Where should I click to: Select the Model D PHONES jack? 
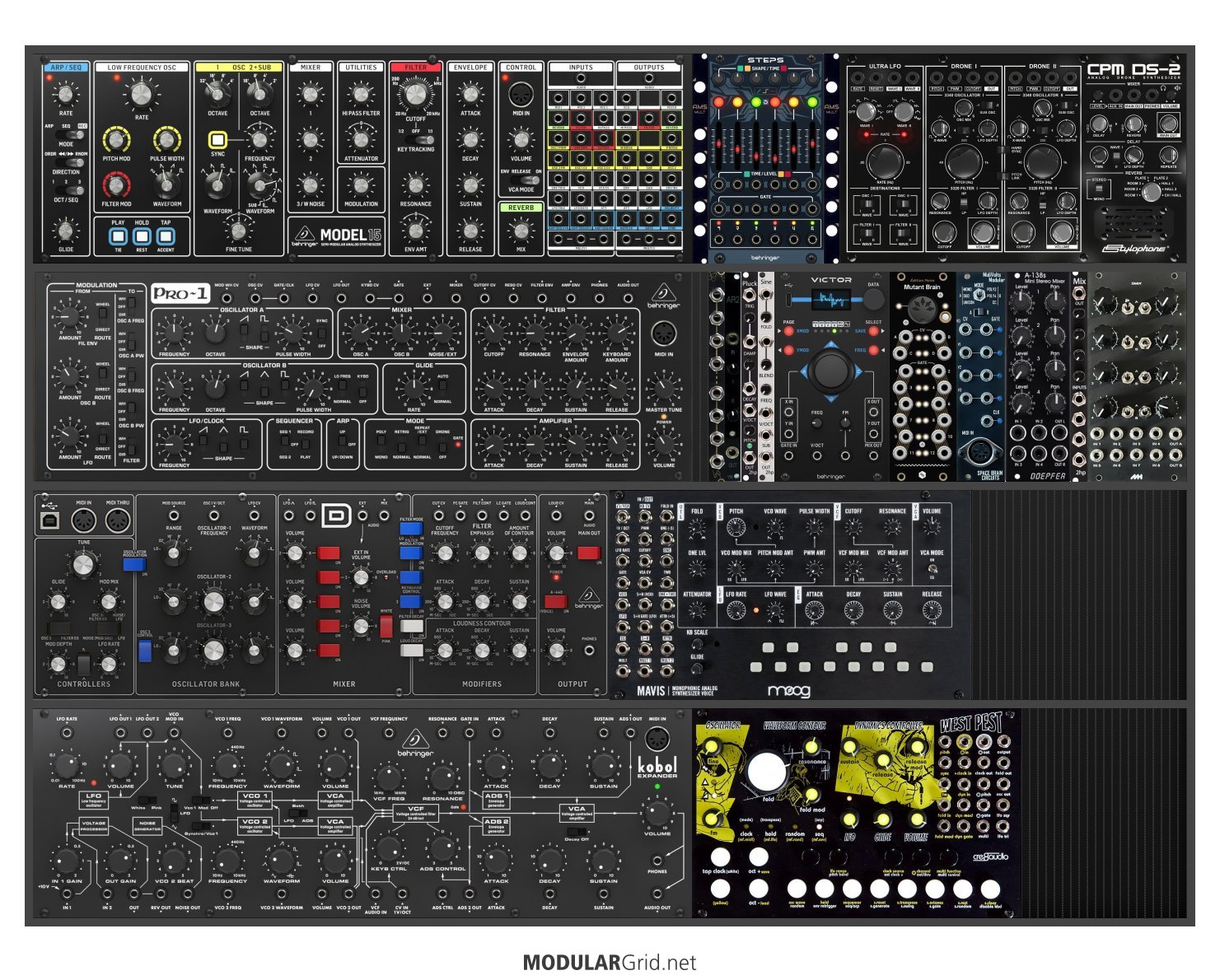pos(589,651)
